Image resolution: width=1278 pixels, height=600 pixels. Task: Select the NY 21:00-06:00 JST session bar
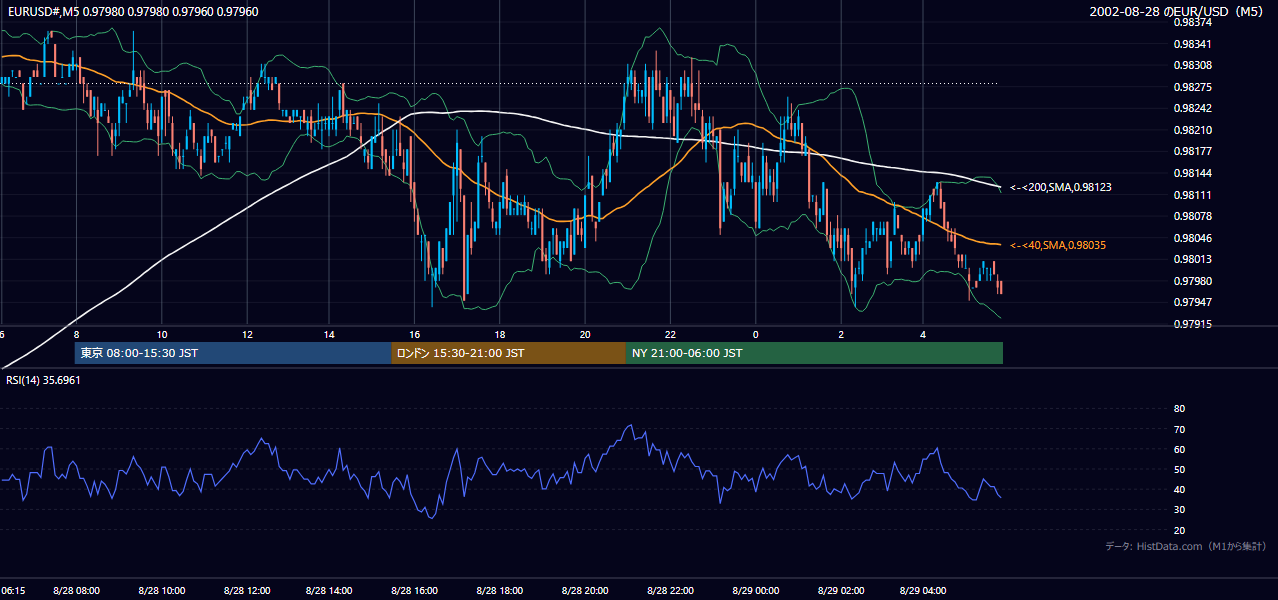(814, 353)
